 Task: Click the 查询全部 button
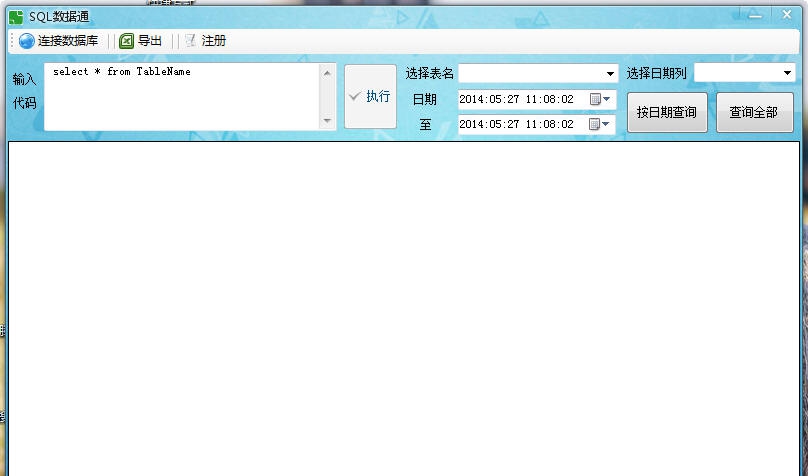click(754, 112)
